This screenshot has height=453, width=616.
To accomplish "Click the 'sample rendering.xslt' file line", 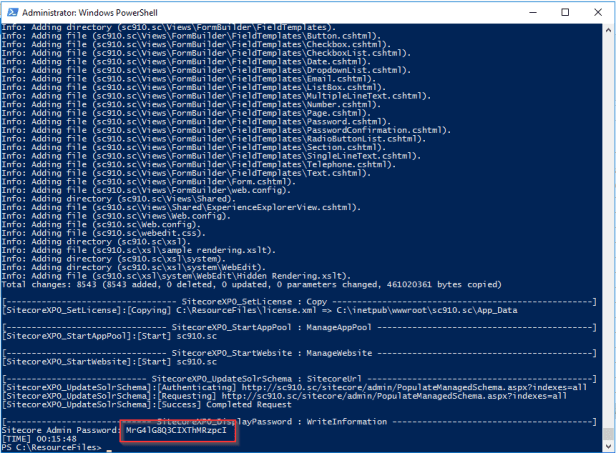I will pyautogui.click(x=139, y=250).
